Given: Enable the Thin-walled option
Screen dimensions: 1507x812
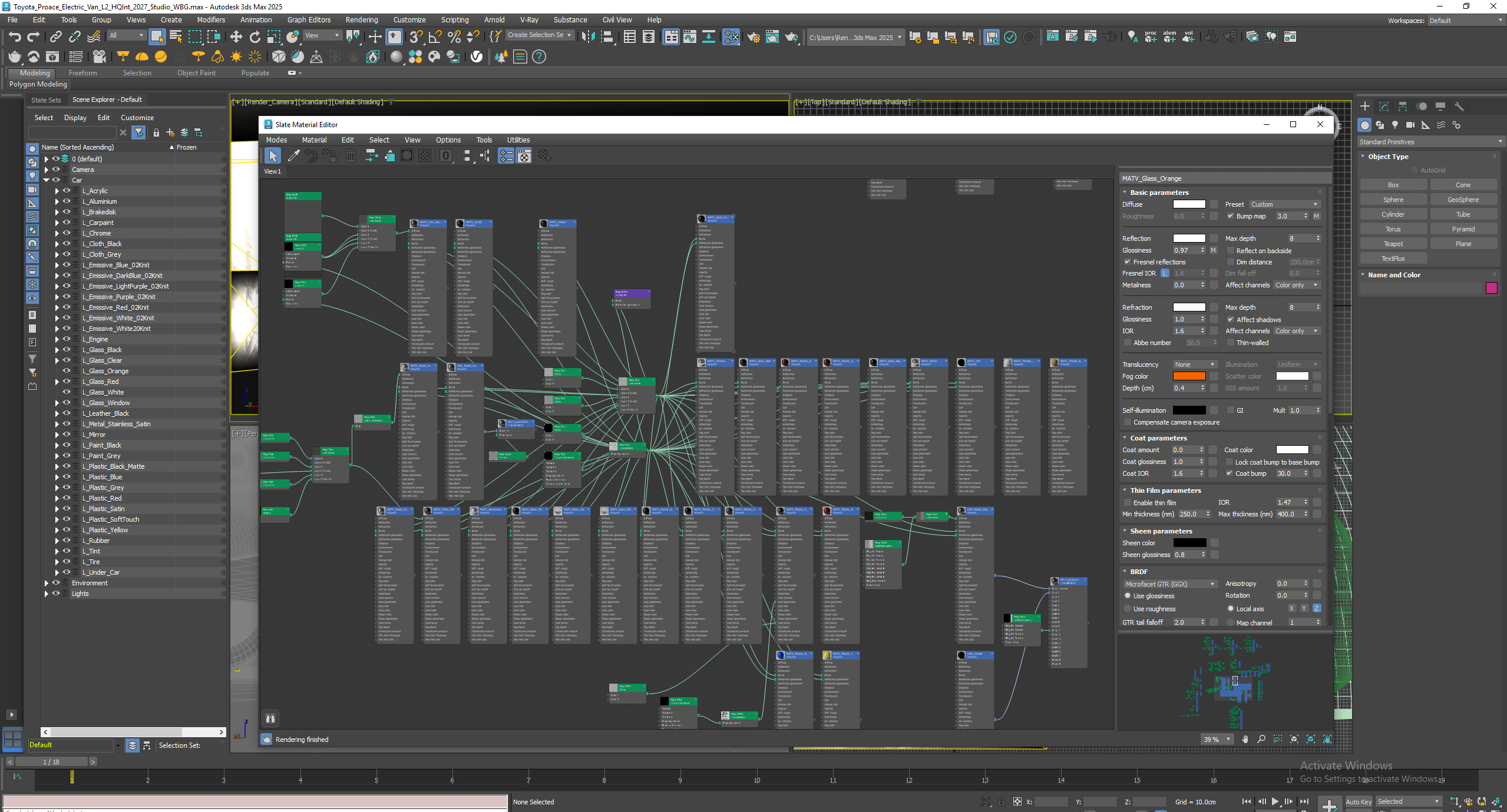Looking at the screenshot, I should 1230,343.
